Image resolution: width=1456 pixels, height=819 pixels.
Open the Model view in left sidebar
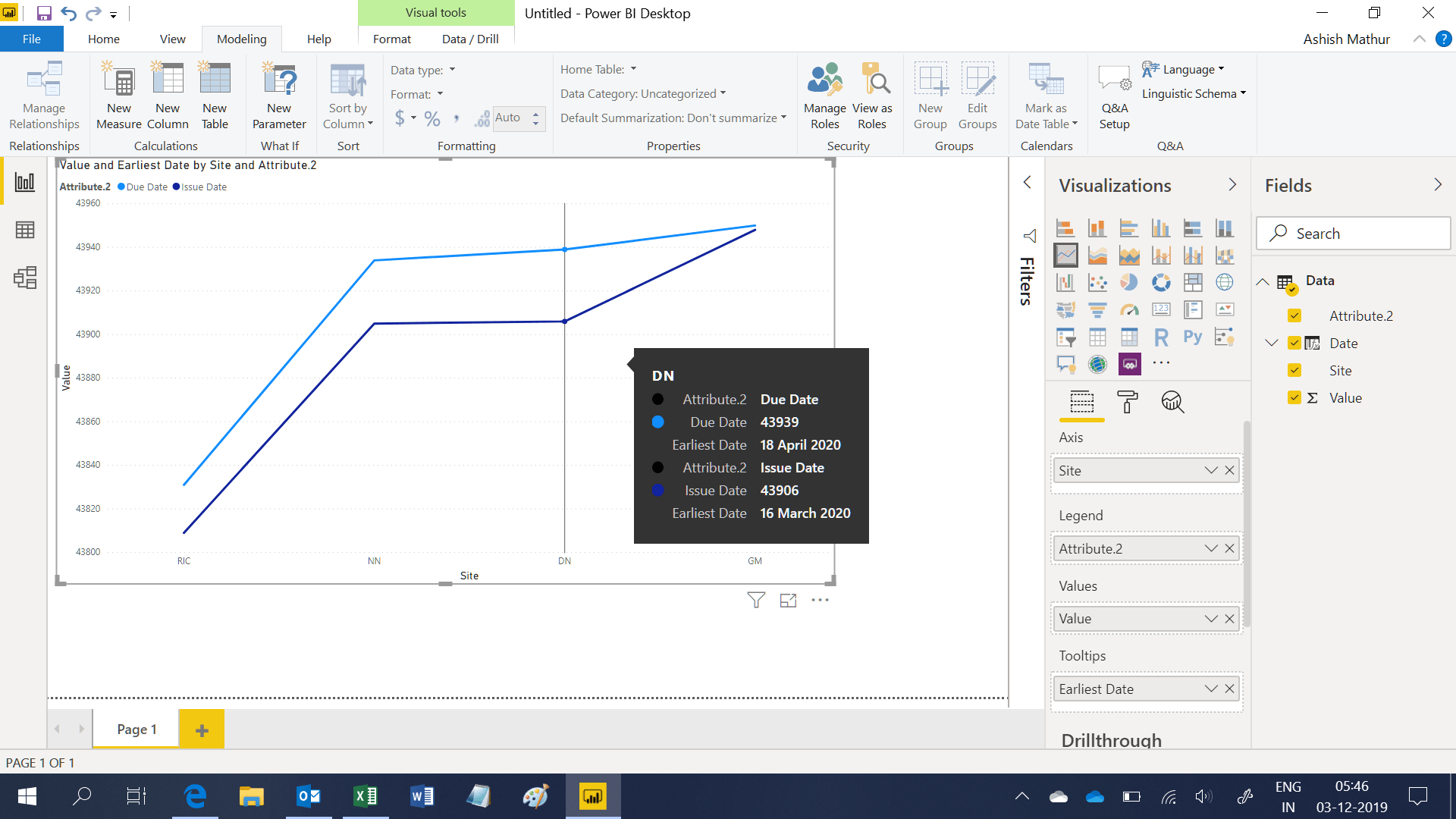tap(25, 278)
